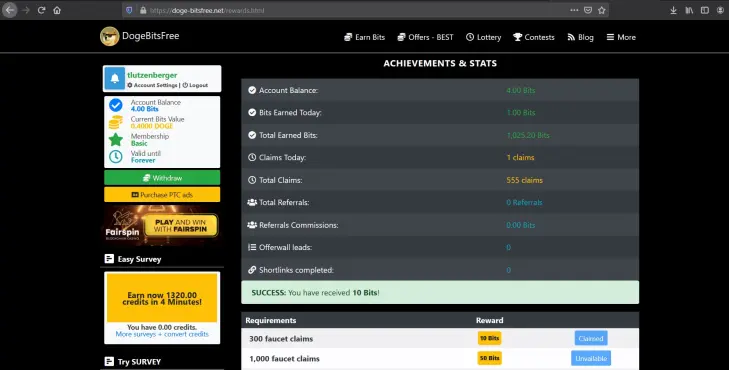Click the tlutzenberger username
The image size is (729, 370).
pyautogui.click(x=152, y=75)
